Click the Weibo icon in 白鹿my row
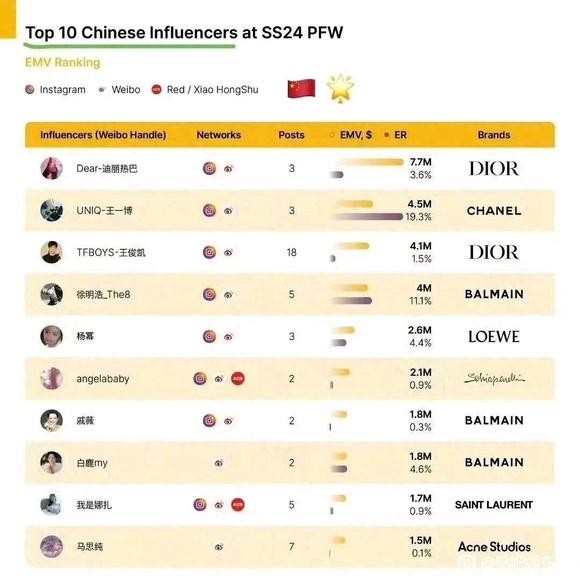580x579 pixels. pyautogui.click(x=219, y=463)
